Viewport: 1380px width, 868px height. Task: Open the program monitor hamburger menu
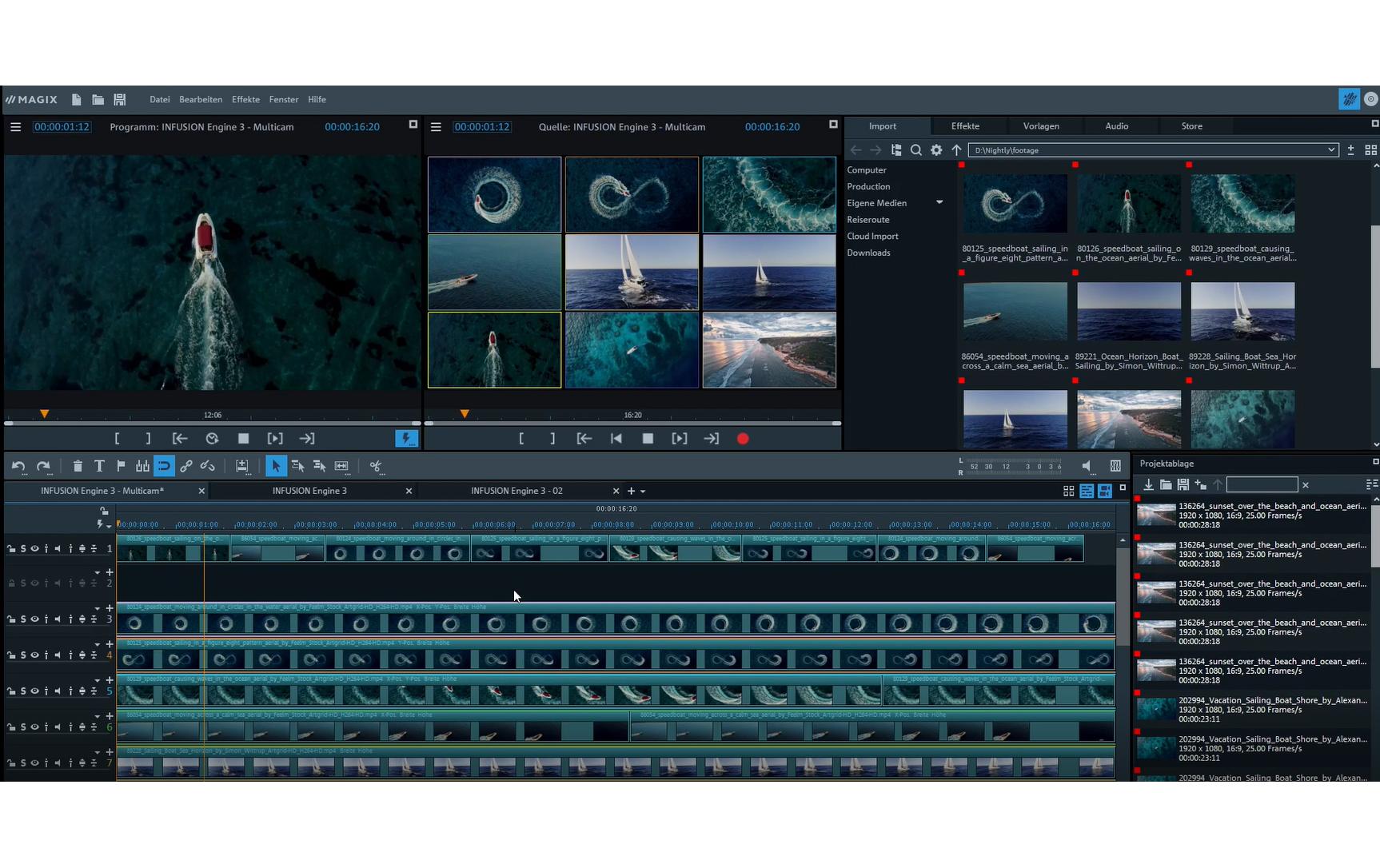click(15, 127)
